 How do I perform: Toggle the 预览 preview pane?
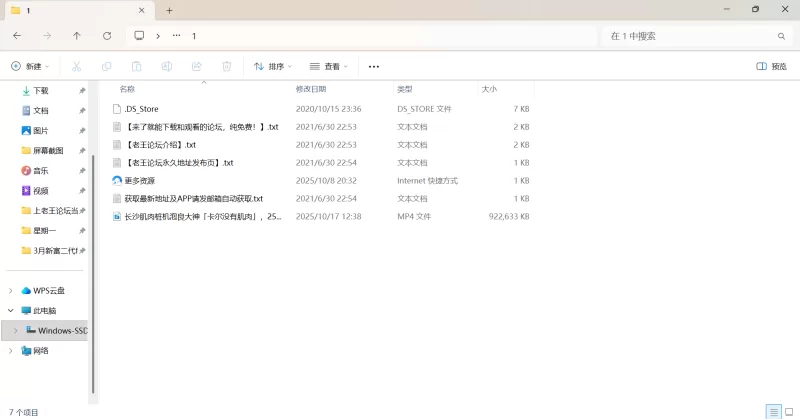coord(771,66)
